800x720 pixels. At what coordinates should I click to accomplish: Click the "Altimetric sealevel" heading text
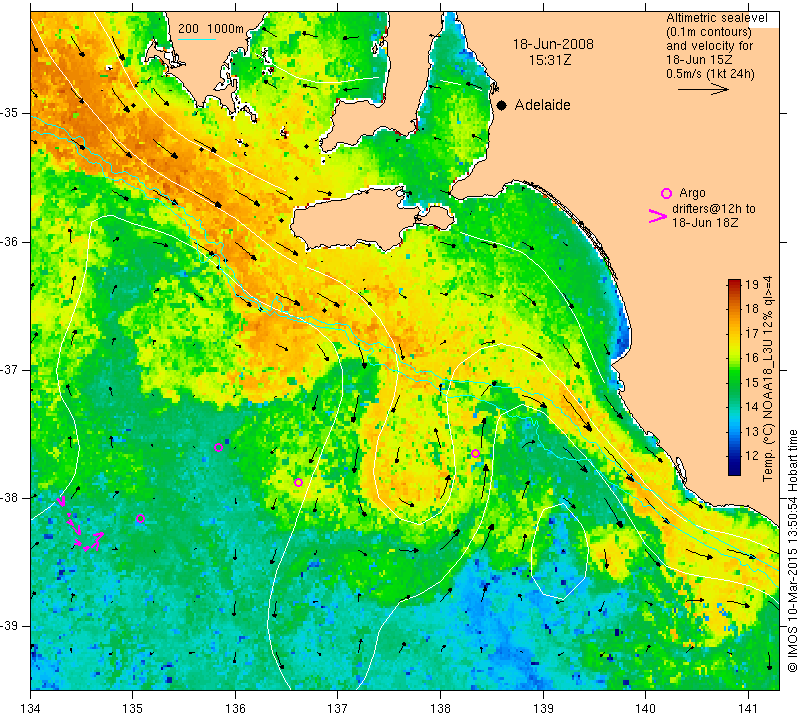pyautogui.click(x=717, y=18)
